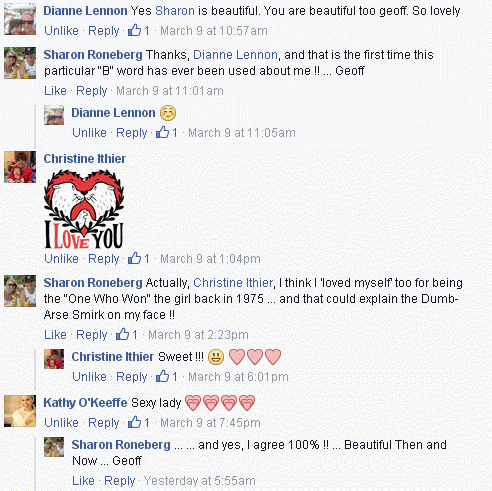Screen dimensions: 492x491
Task: Open the I Love You sticker image
Action: 84,209
